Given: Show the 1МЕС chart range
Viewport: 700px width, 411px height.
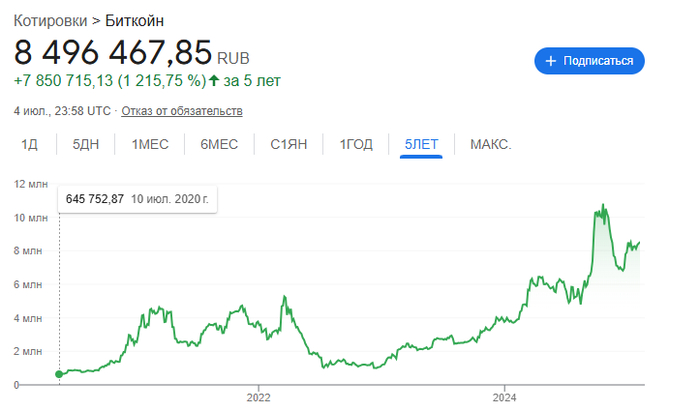Looking at the screenshot, I should click(150, 145).
